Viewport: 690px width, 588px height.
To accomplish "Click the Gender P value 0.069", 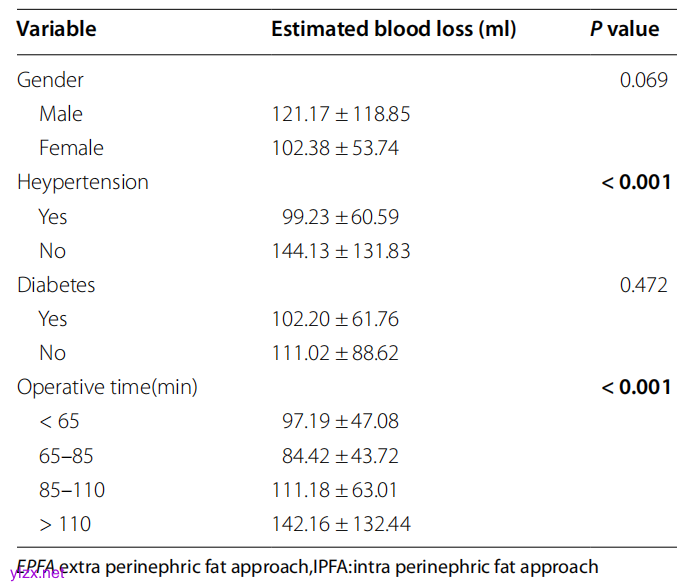I will pyautogui.click(x=644, y=80).
